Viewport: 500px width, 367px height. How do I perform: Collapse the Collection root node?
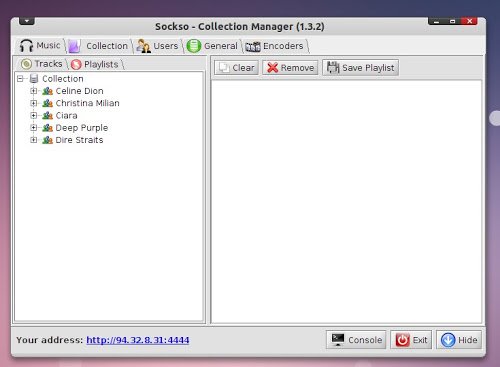click(20, 79)
